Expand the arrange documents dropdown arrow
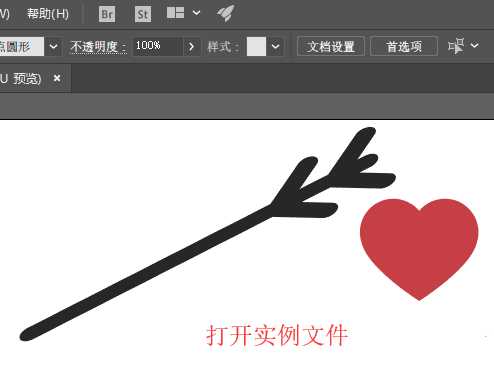 click(x=197, y=13)
